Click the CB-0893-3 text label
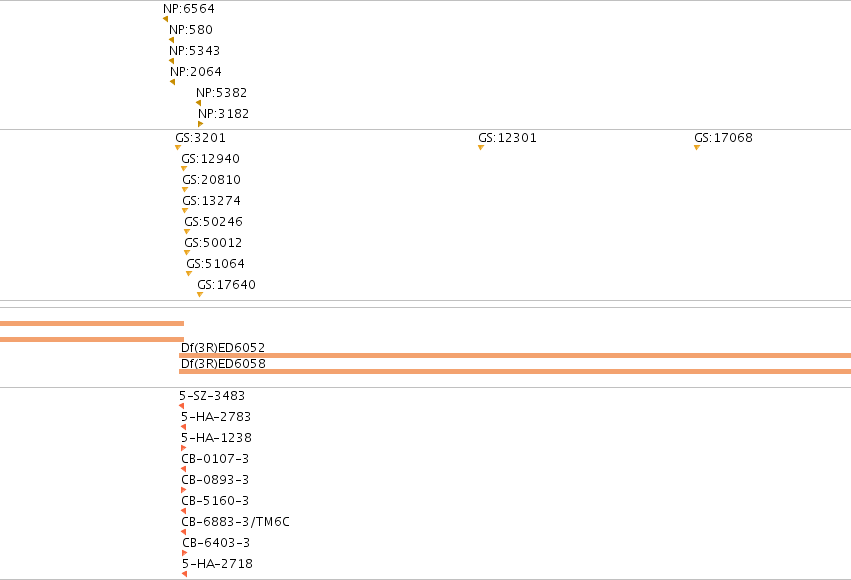Viewport: 851px width, 580px height. point(215,480)
